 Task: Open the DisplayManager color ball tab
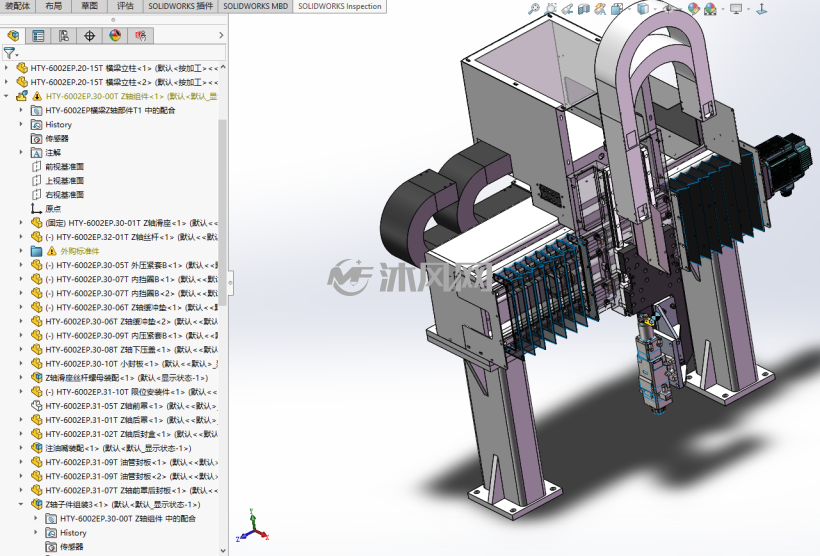point(115,36)
